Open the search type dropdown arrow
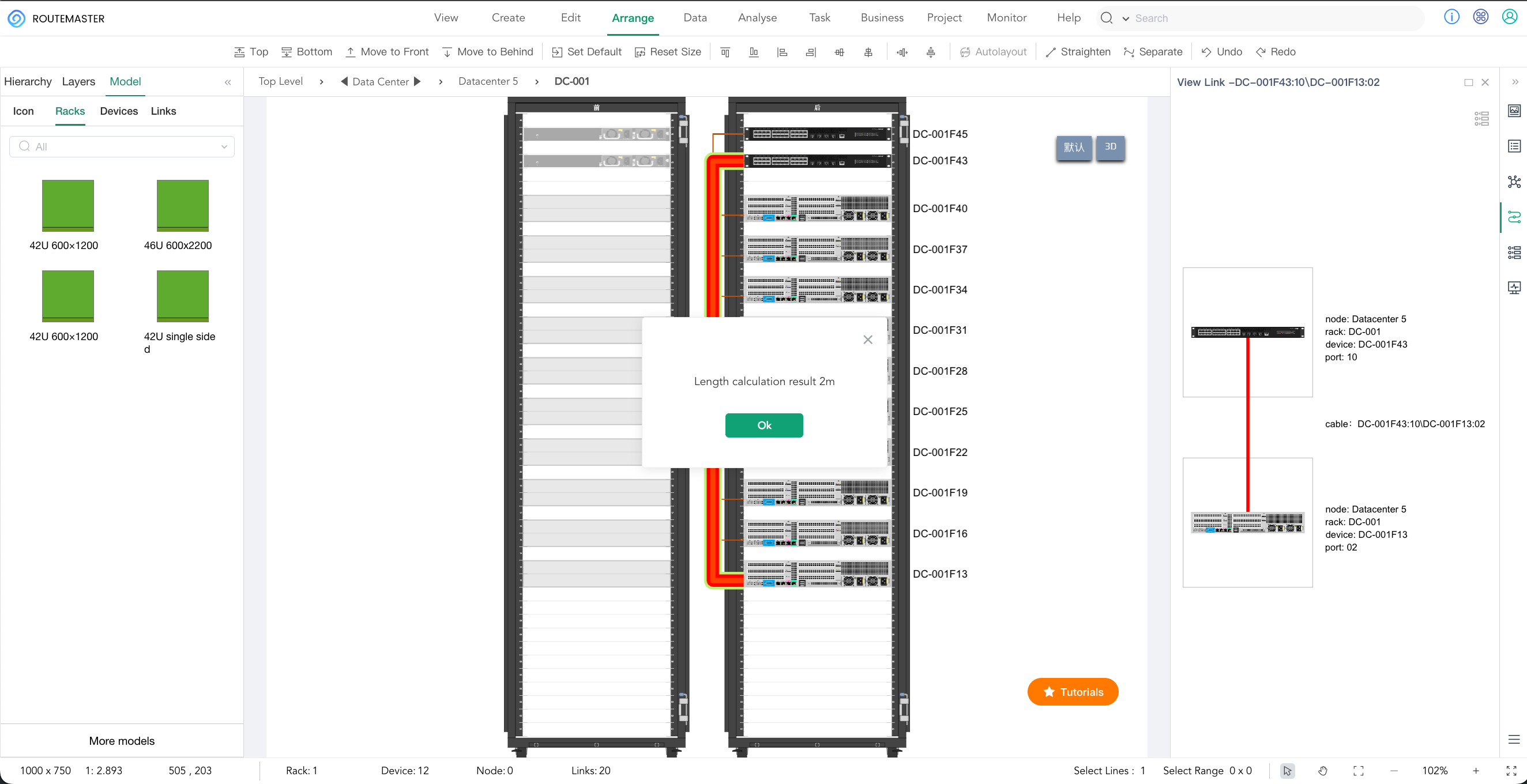Viewport: 1527px width, 784px height. click(1125, 18)
